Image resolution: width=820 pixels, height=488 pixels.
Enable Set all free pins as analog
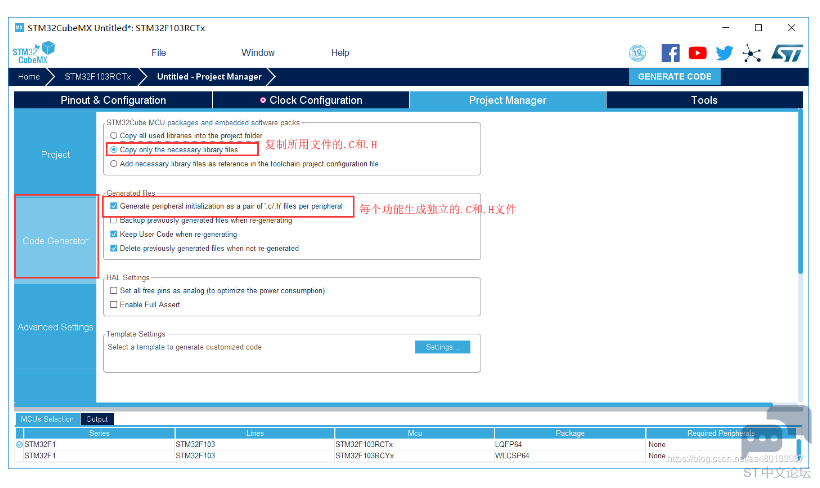[113, 290]
